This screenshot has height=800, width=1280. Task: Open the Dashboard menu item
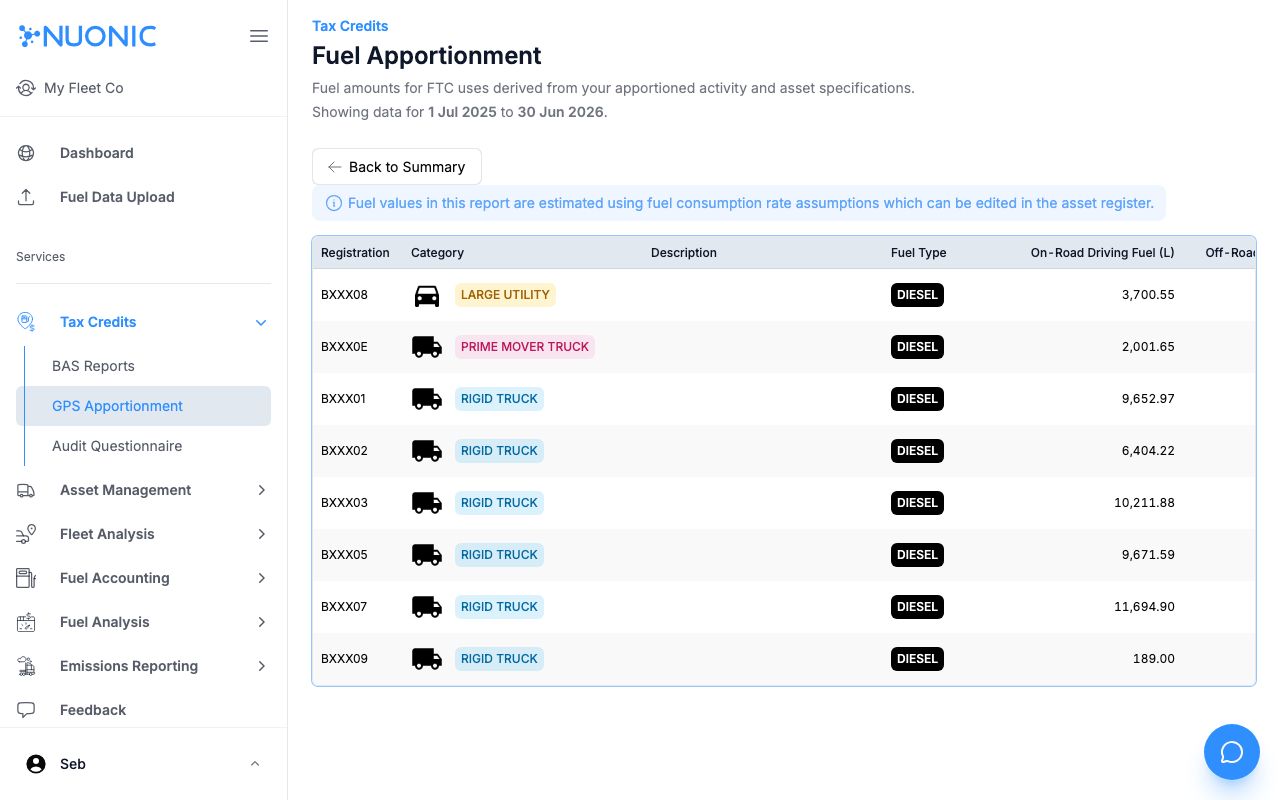[x=143, y=153]
